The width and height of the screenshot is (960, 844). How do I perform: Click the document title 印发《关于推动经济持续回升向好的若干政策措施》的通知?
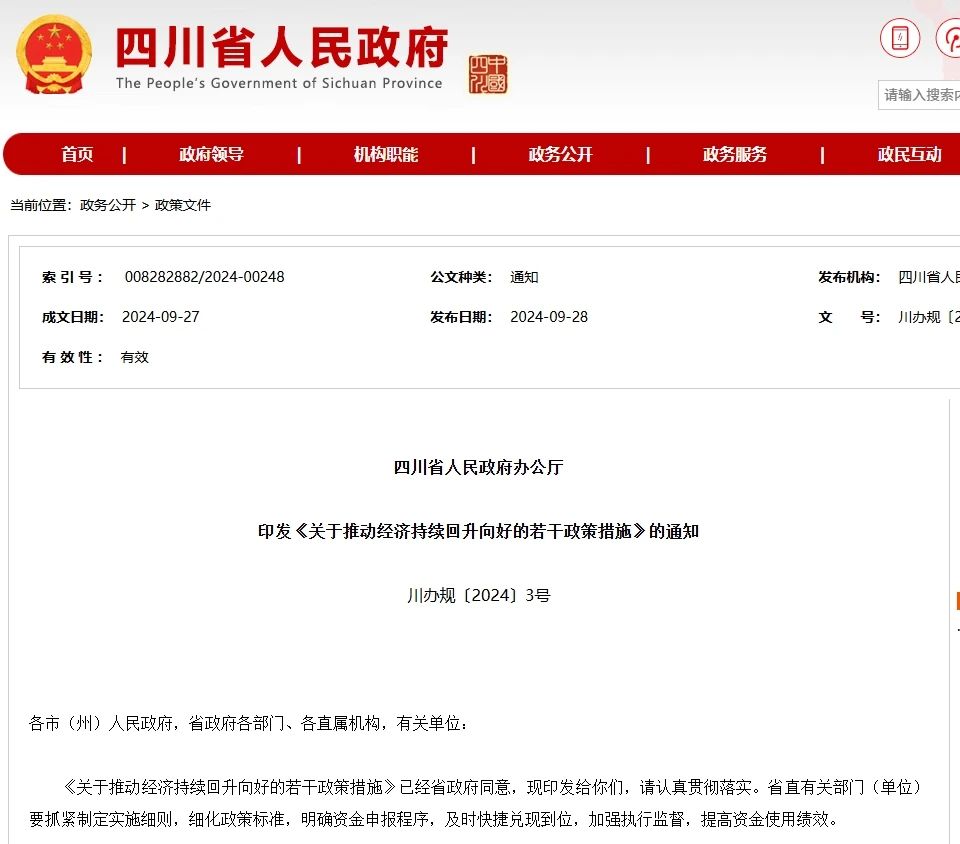478,531
